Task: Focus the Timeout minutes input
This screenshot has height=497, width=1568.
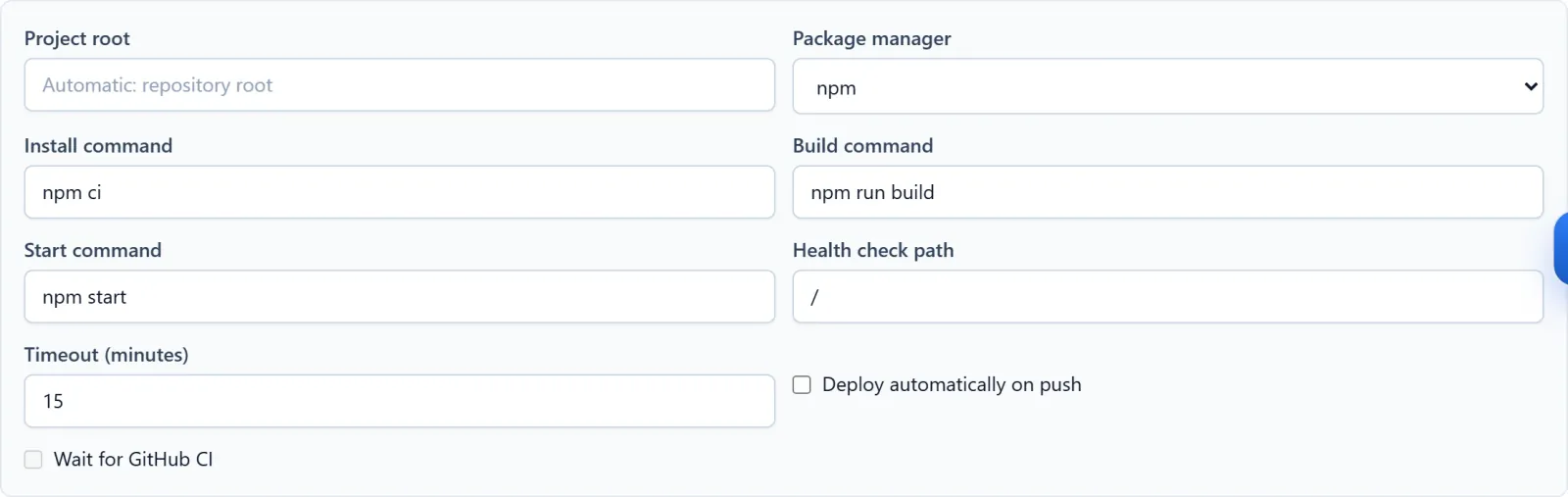Action: 400,401
